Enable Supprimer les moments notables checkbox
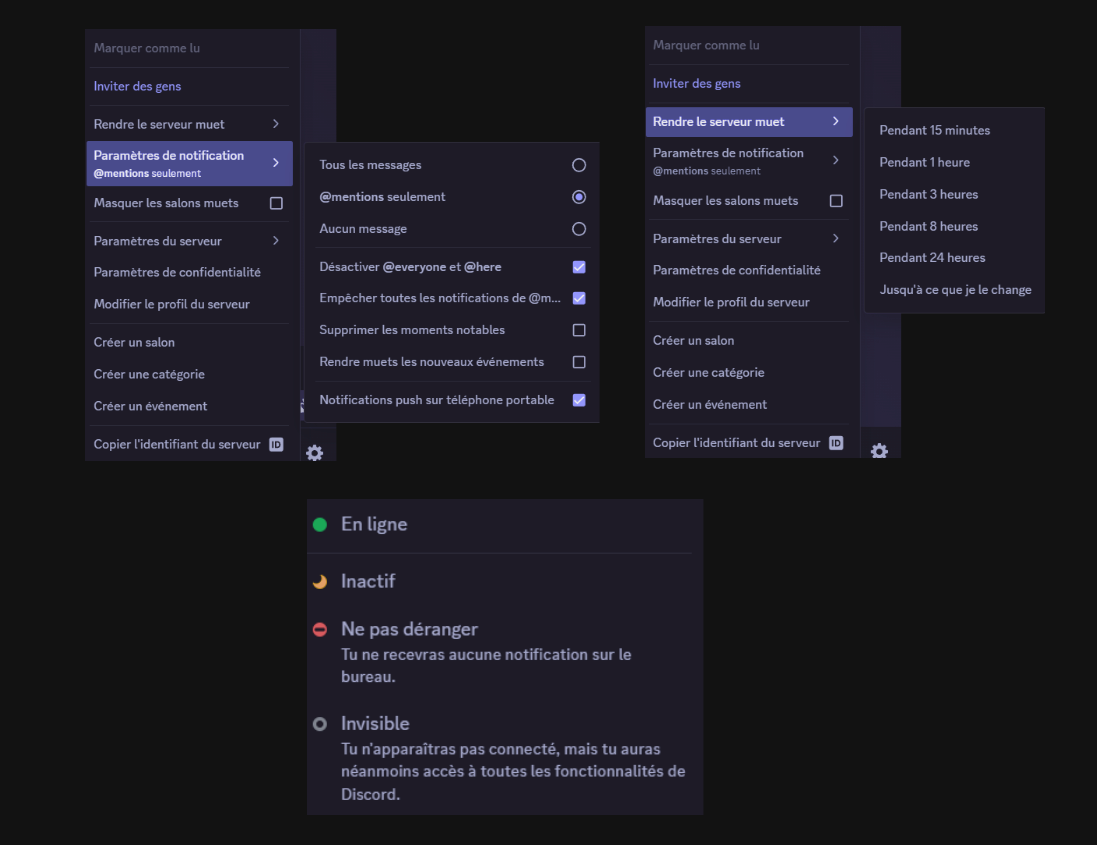1097x845 pixels. point(579,330)
